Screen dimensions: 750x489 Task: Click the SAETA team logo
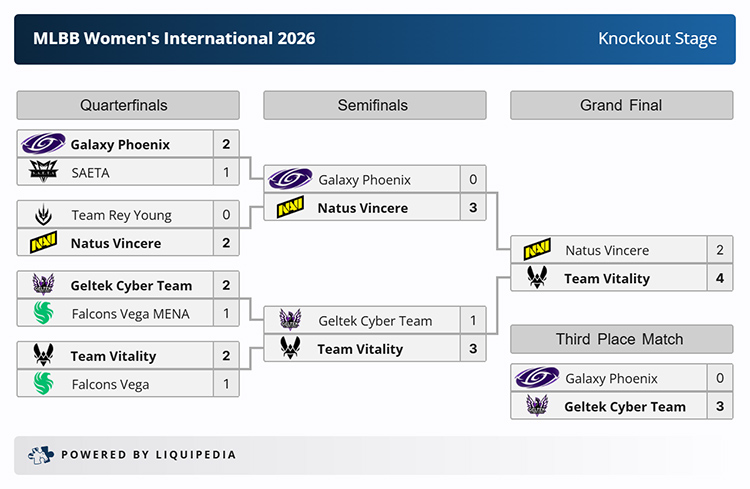[43, 171]
